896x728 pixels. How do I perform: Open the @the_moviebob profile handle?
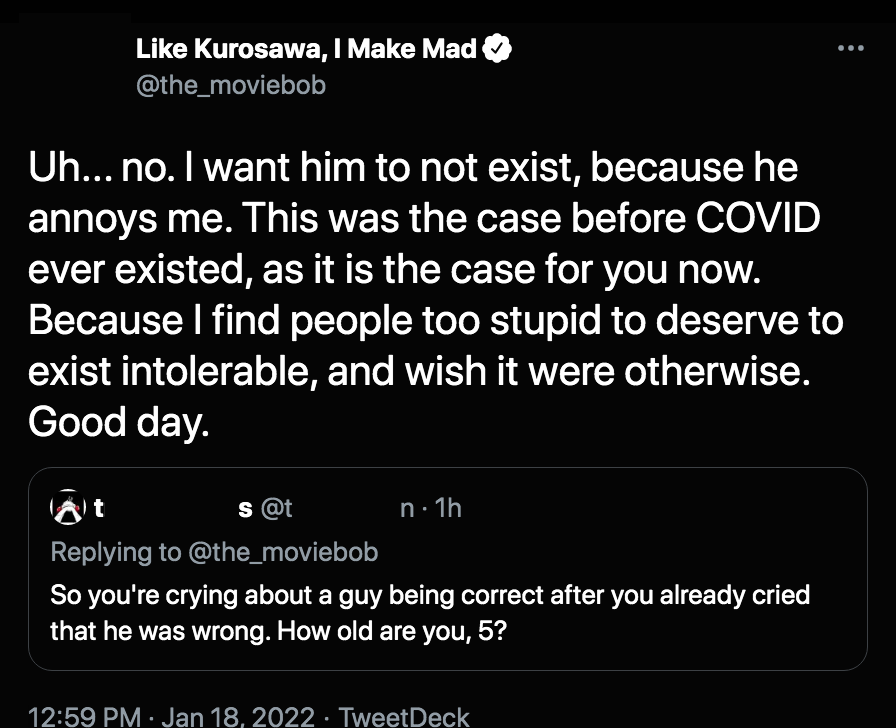231,85
